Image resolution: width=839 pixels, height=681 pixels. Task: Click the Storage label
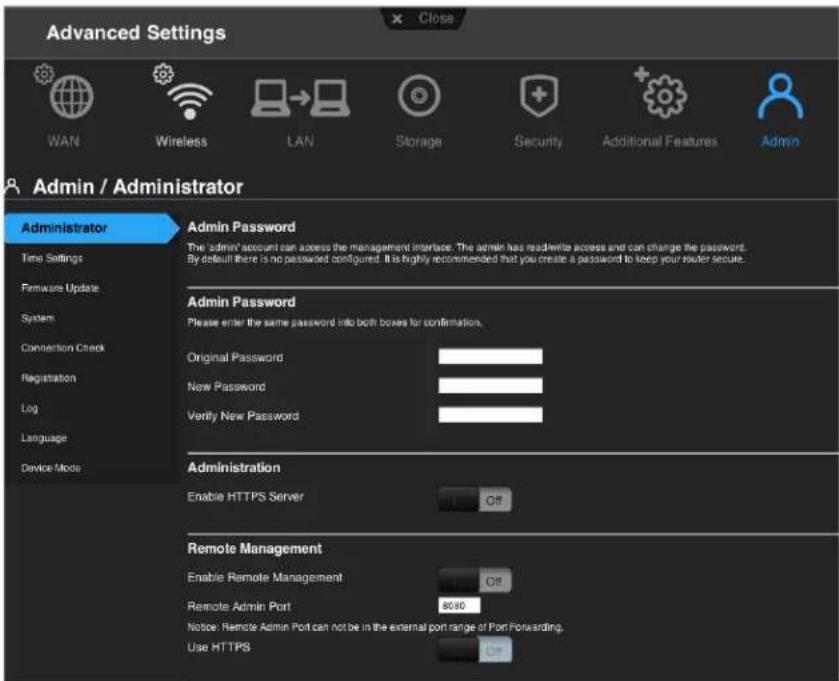[419, 142]
